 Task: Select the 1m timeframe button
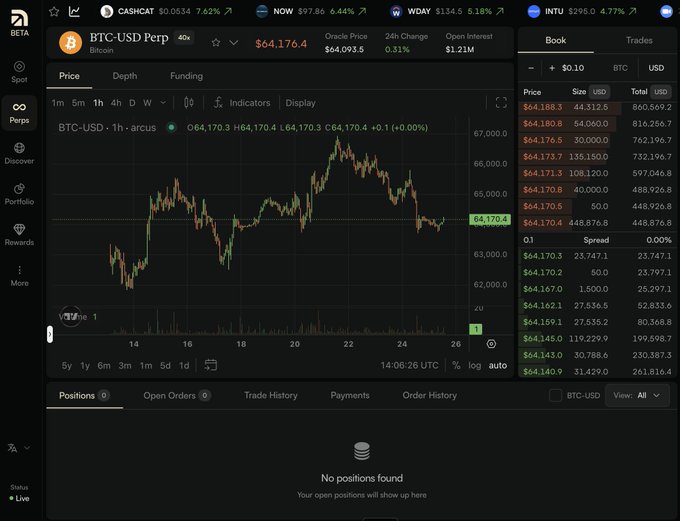(58, 103)
